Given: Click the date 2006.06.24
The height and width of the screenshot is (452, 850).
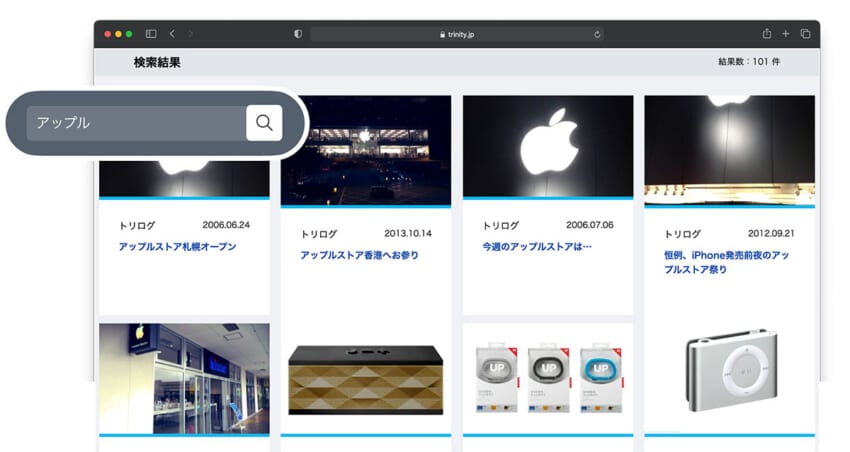Looking at the screenshot, I should point(226,225).
